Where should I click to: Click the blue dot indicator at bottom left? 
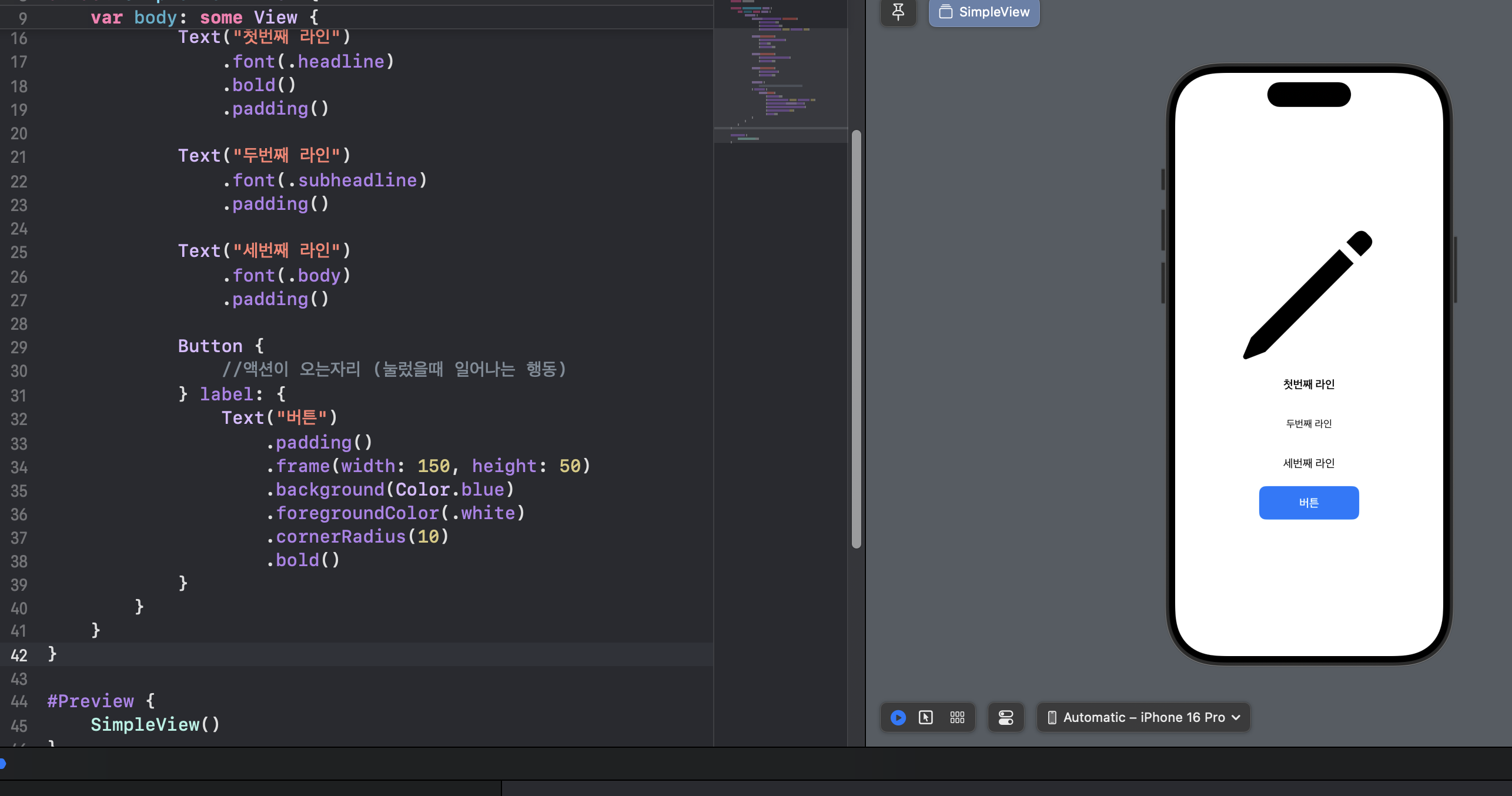coord(2,764)
